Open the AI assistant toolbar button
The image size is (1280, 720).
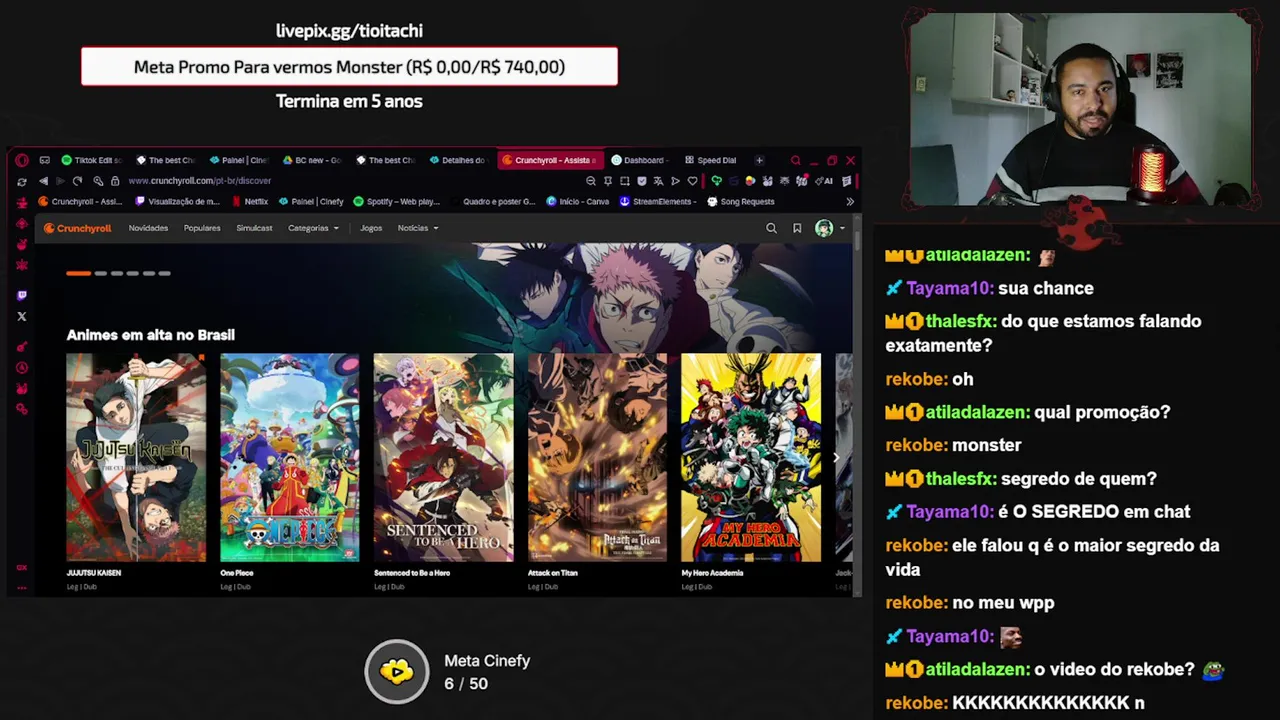[x=826, y=181]
